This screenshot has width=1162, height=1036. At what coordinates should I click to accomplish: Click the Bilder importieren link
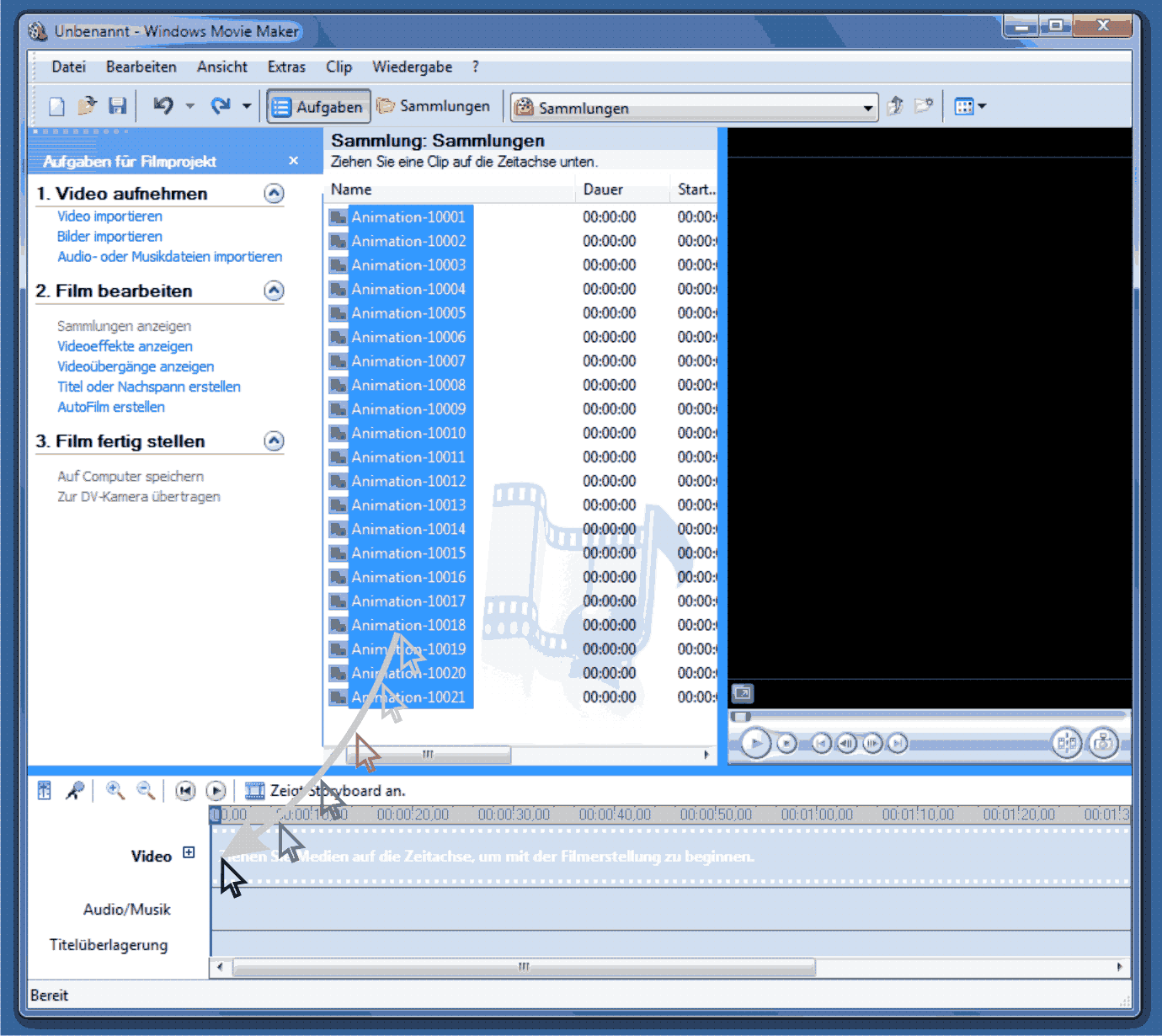point(109,237)
